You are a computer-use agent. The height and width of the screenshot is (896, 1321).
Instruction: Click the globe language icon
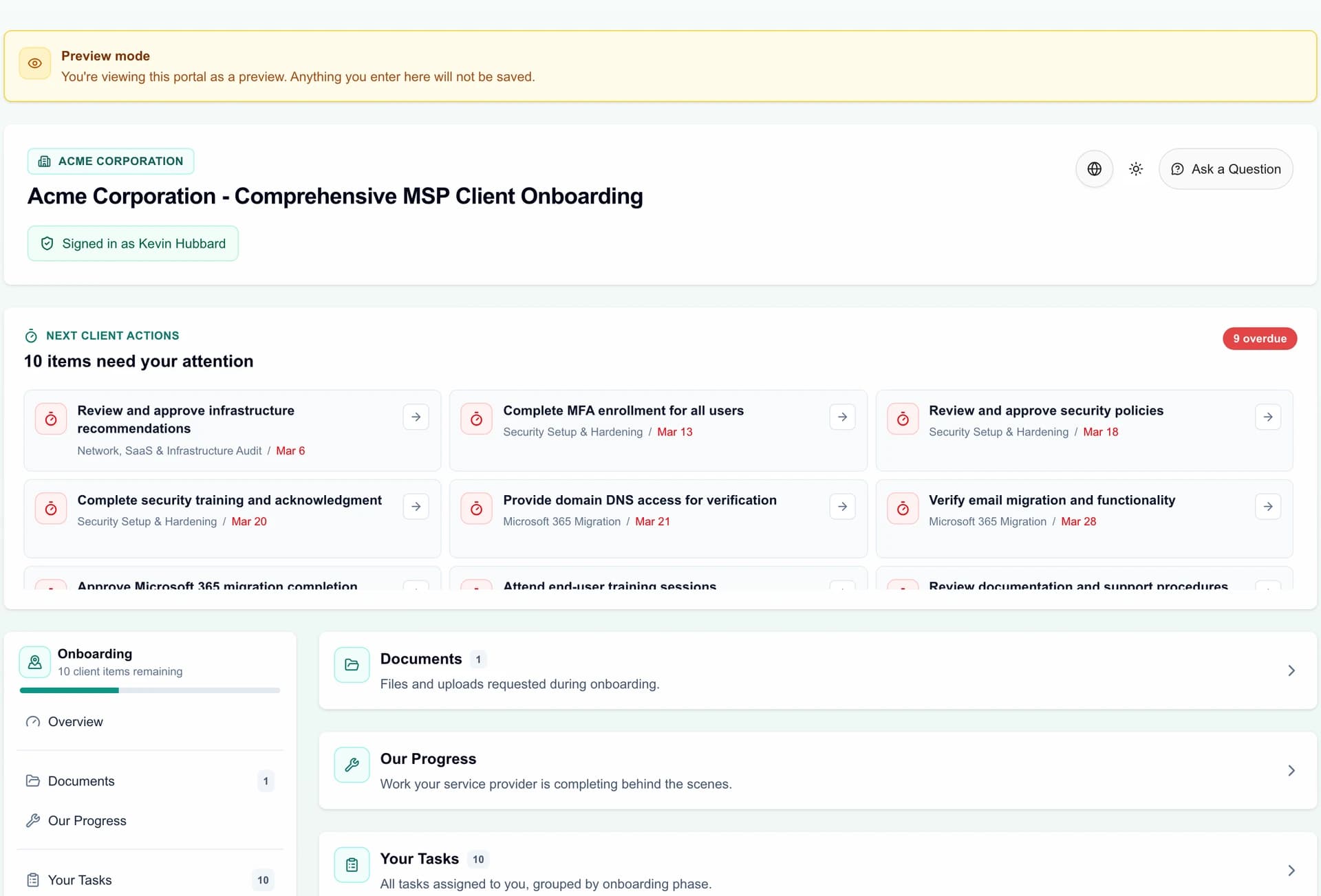(1094, 169)
